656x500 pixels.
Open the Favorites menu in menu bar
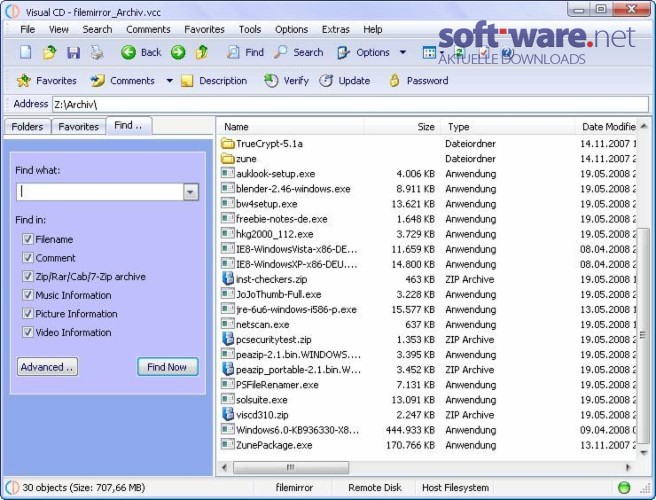coord(204,29)
